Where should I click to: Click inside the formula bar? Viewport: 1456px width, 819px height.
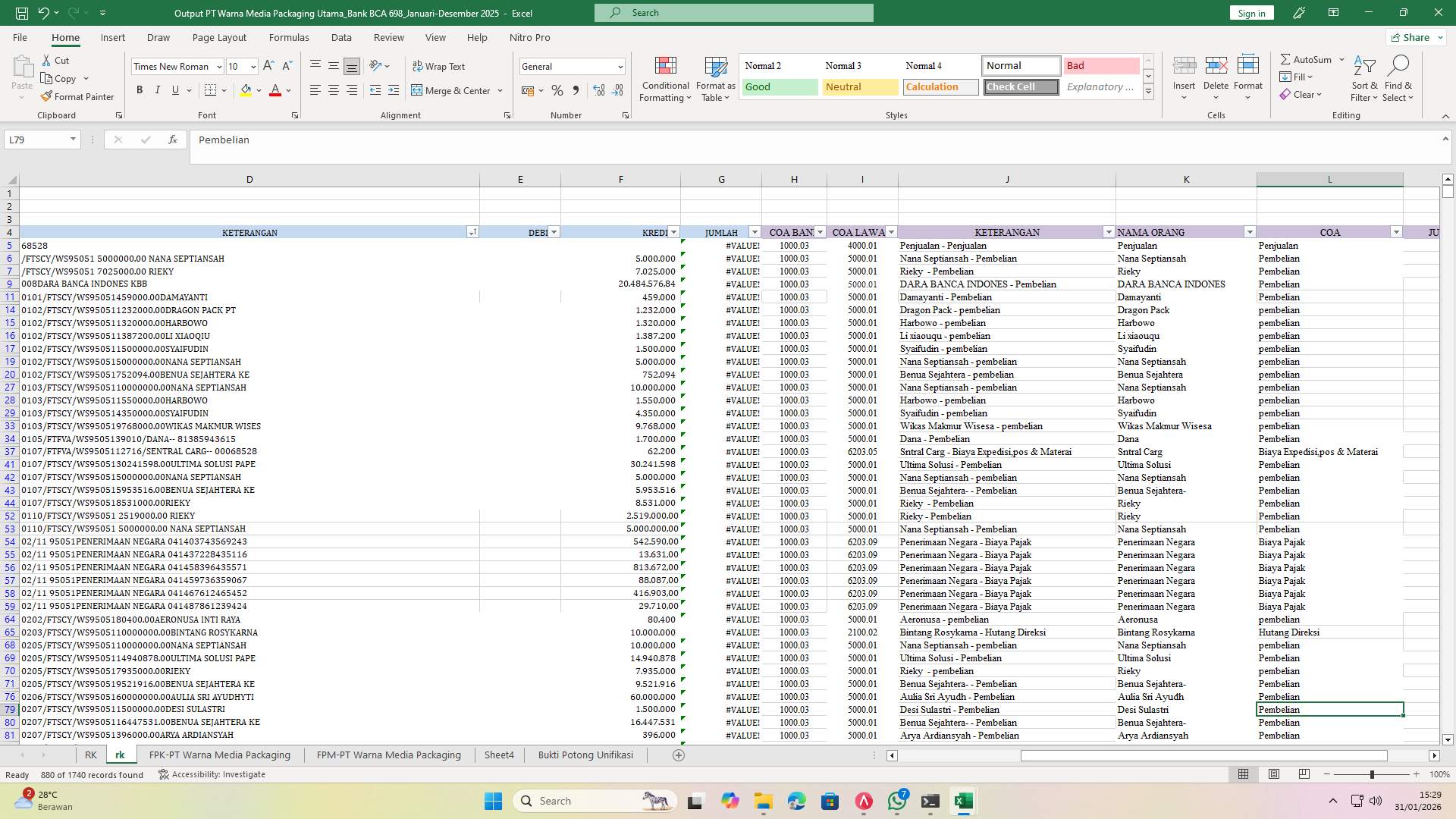(531, 140)
